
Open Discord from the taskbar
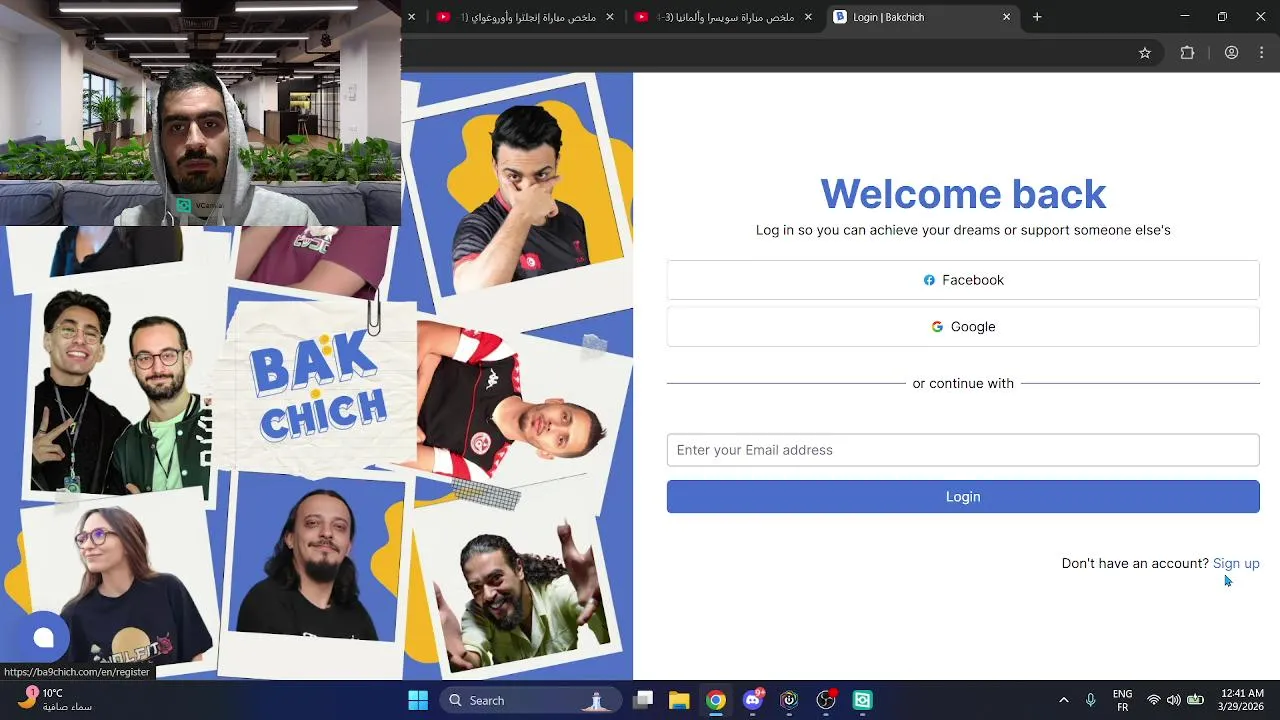[x=753, y=700]
